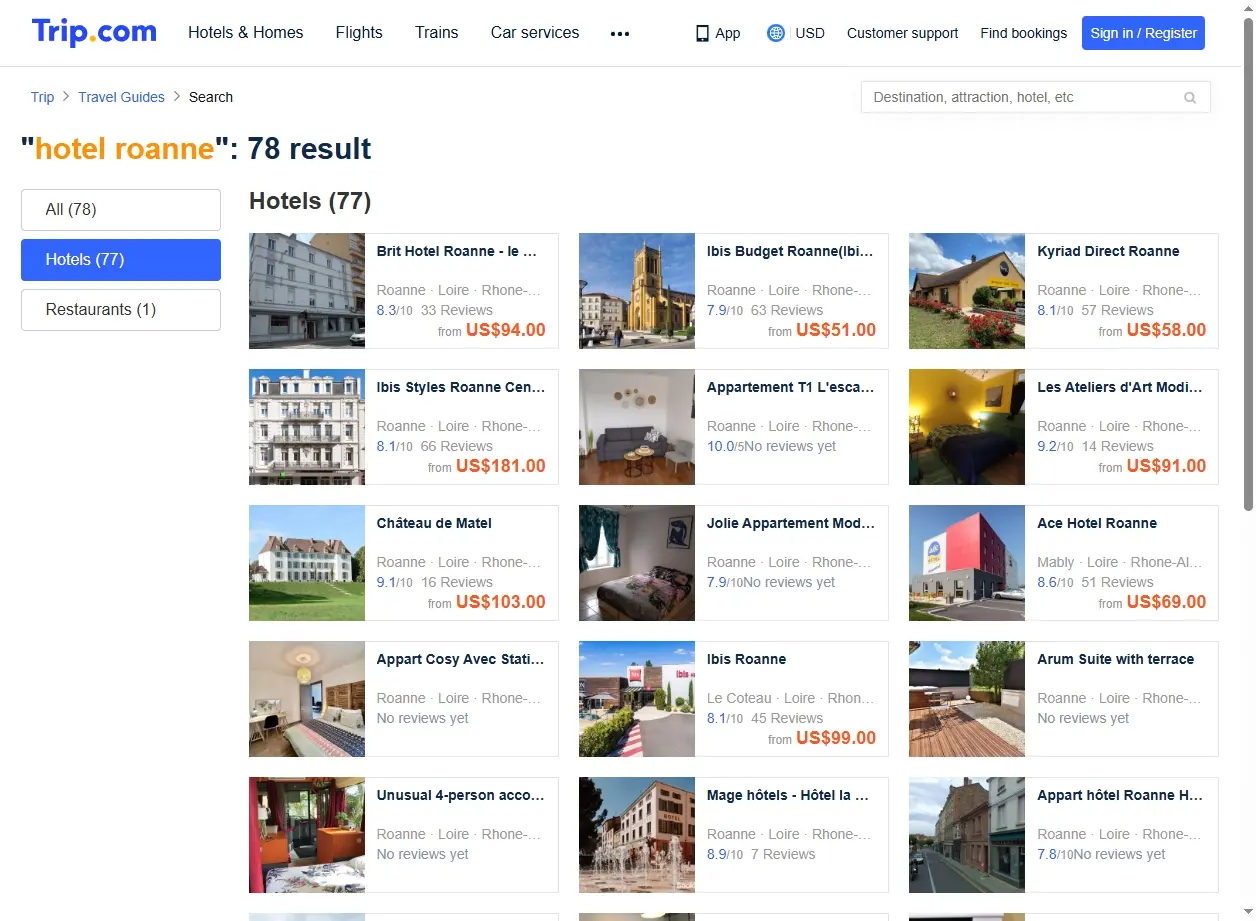
Task: Open Mage hôtels photo
Action: (x=637, y=835)
